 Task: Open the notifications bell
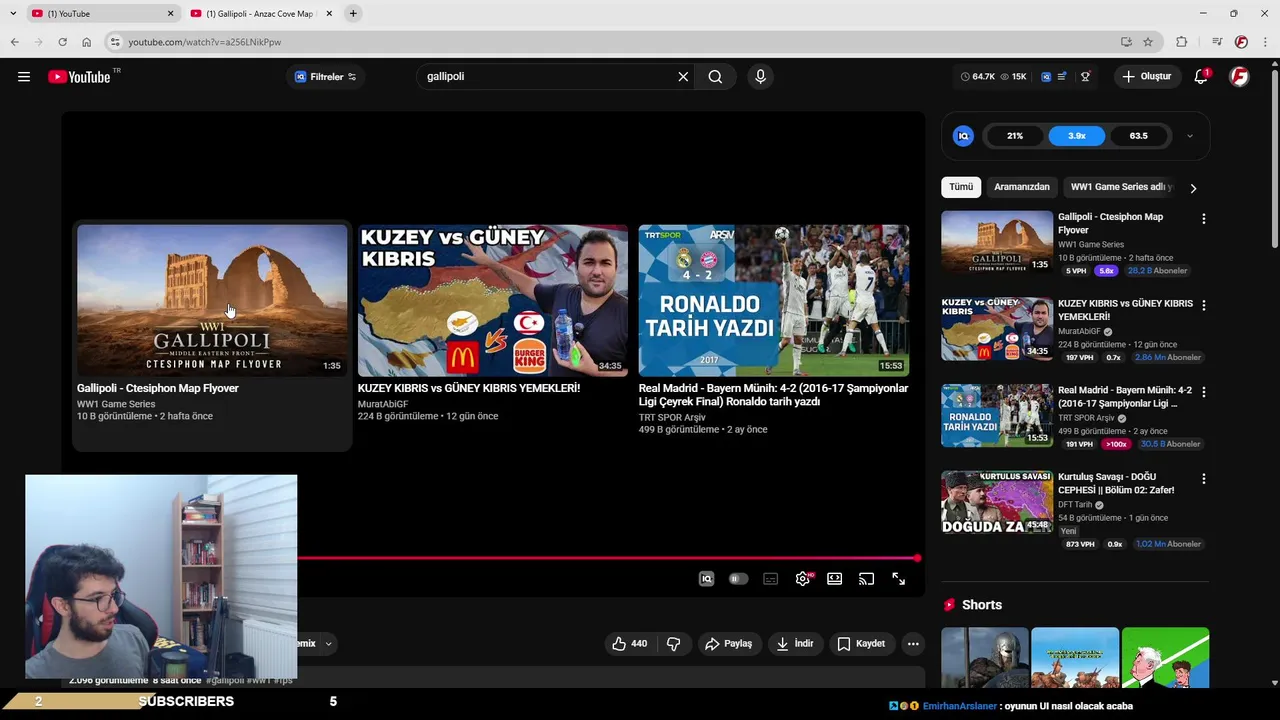pos(1201,77)
